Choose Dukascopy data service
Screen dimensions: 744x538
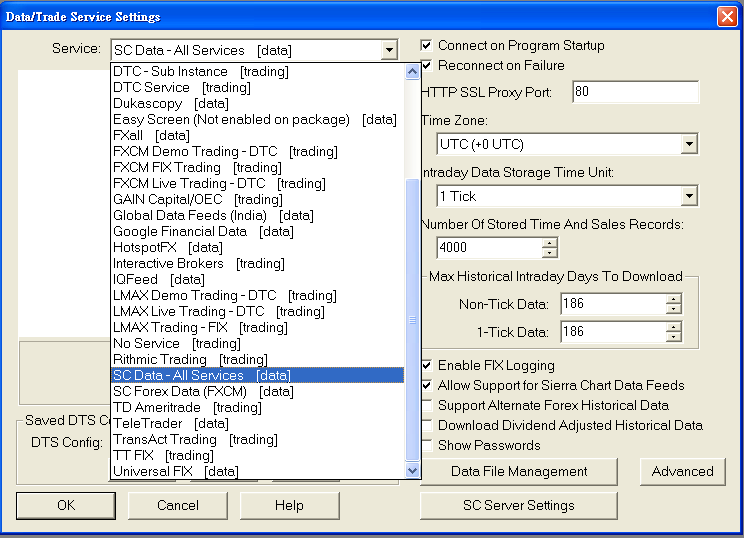(258, 103)
